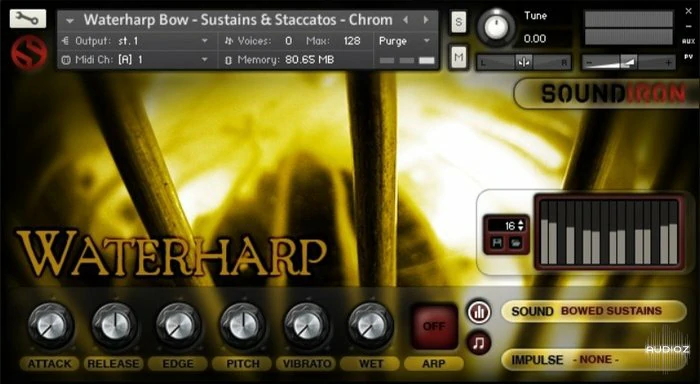
Task: Open the Purge dropdown menu
Action: pyautogui.click(x=404, y=41)
